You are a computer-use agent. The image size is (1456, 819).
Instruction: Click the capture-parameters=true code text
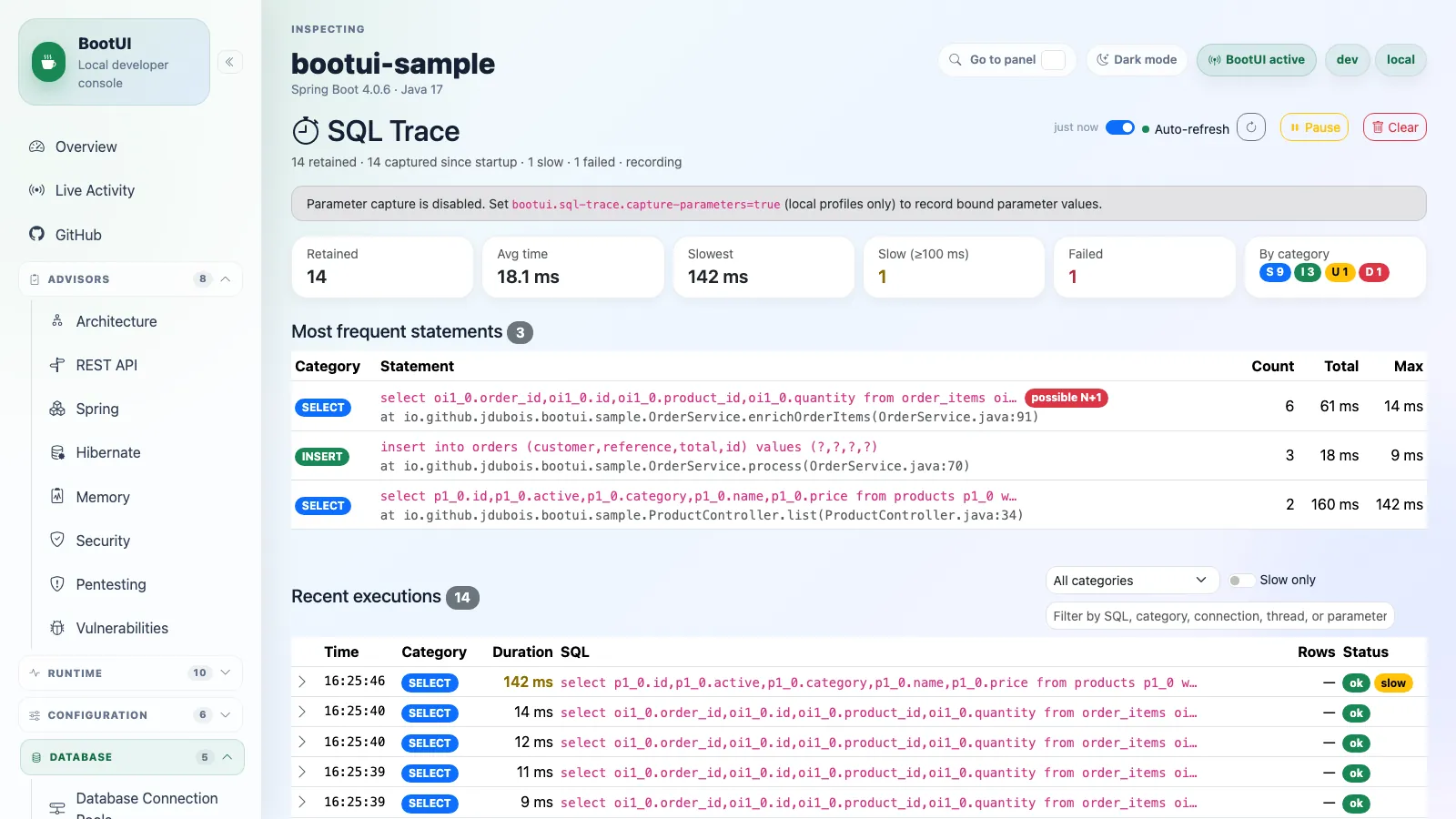click(646, 205)
